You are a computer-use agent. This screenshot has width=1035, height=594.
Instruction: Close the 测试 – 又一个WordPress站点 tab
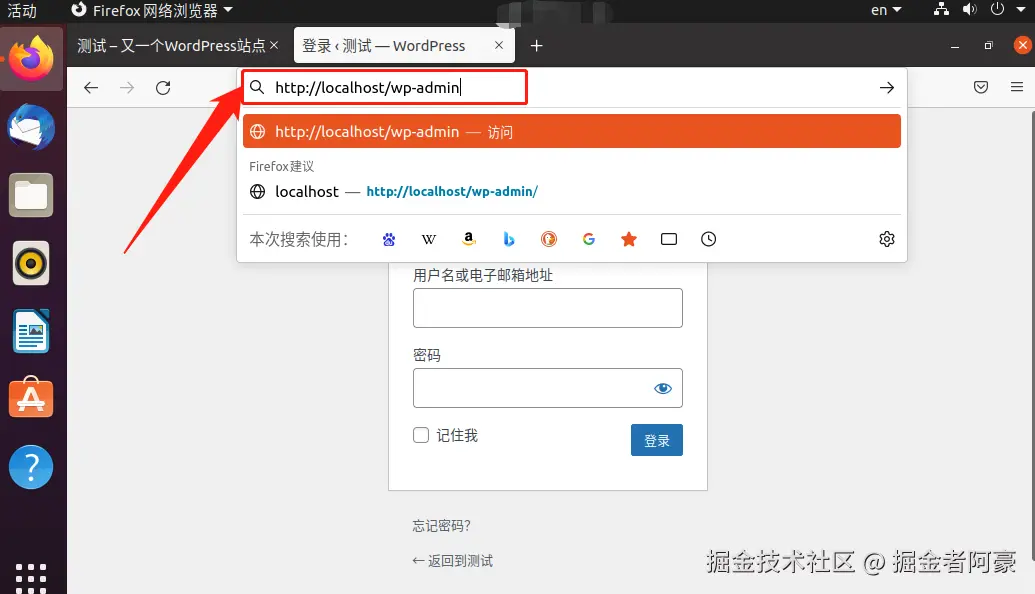(x=274, y=45)
